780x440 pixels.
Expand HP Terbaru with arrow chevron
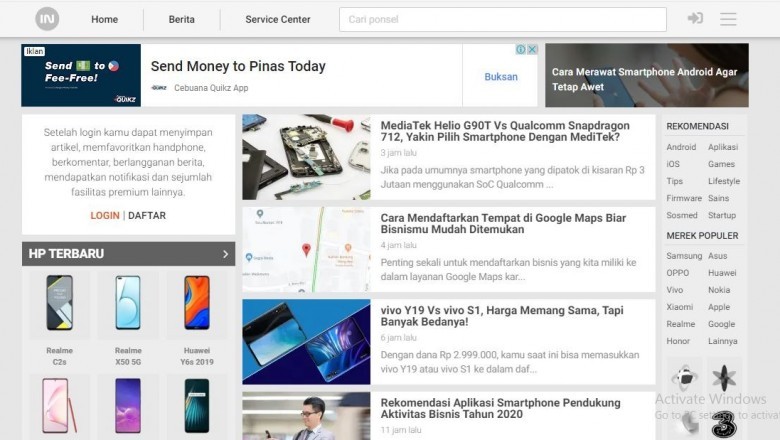click(225, 254)
